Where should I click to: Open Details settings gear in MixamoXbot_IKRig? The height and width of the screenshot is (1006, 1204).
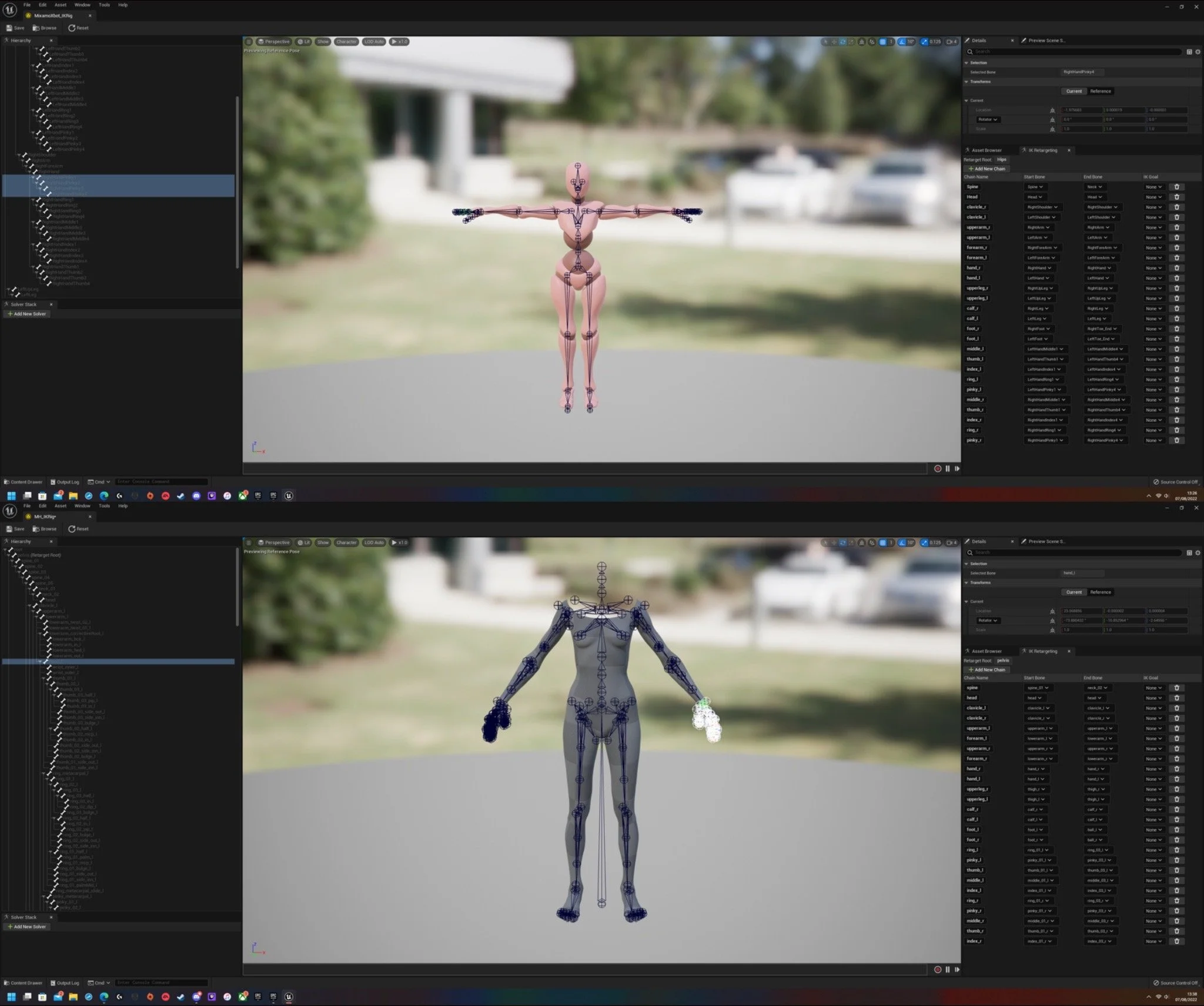(x=1198, y=52)
